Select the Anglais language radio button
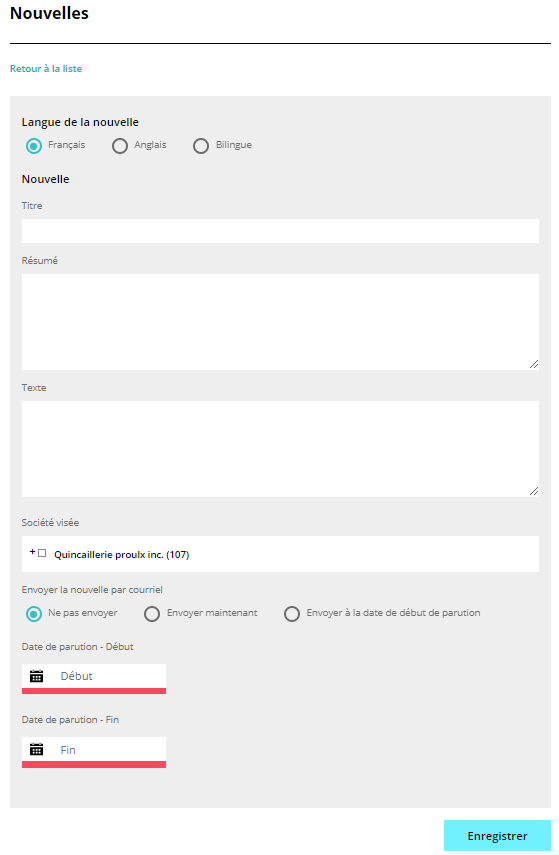 click(x=120, y=146)
